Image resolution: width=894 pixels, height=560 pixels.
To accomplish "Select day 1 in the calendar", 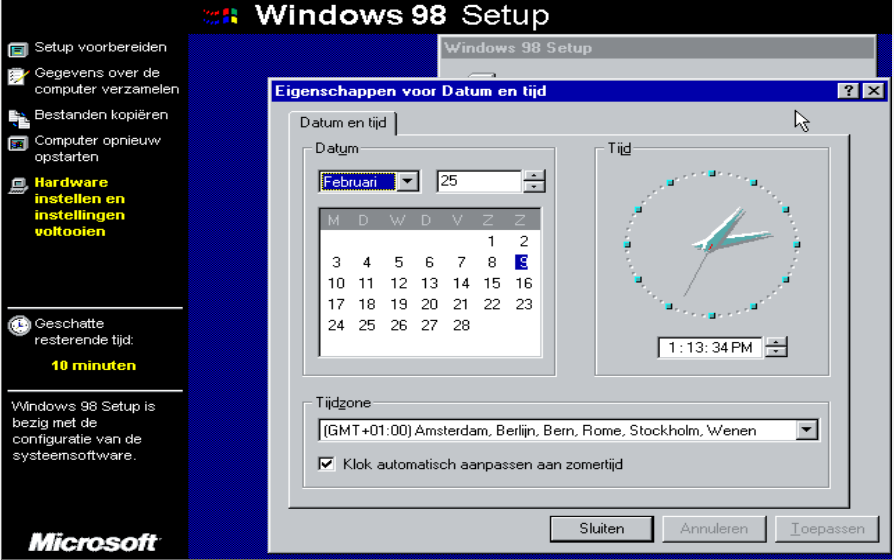I will point(491,241).
